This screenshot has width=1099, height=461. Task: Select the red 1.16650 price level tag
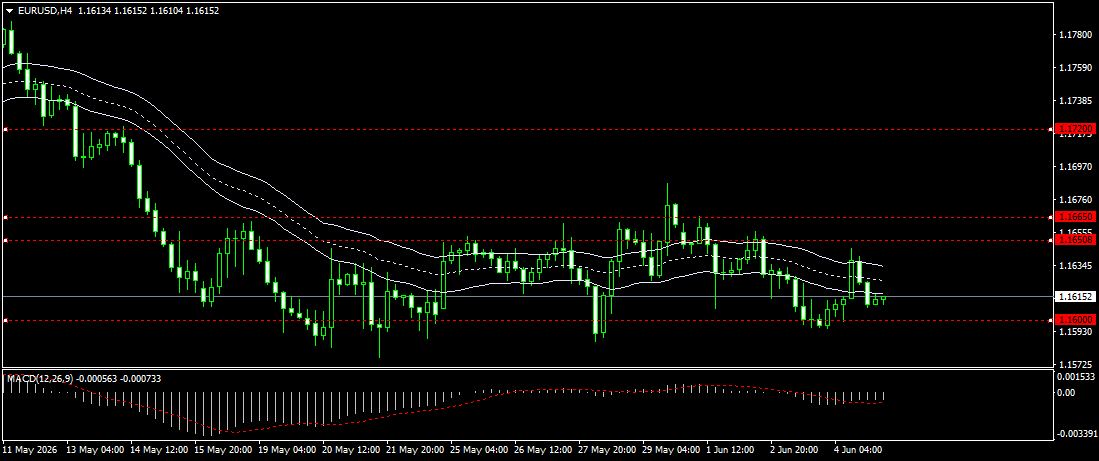click(x=1073, y=217)
